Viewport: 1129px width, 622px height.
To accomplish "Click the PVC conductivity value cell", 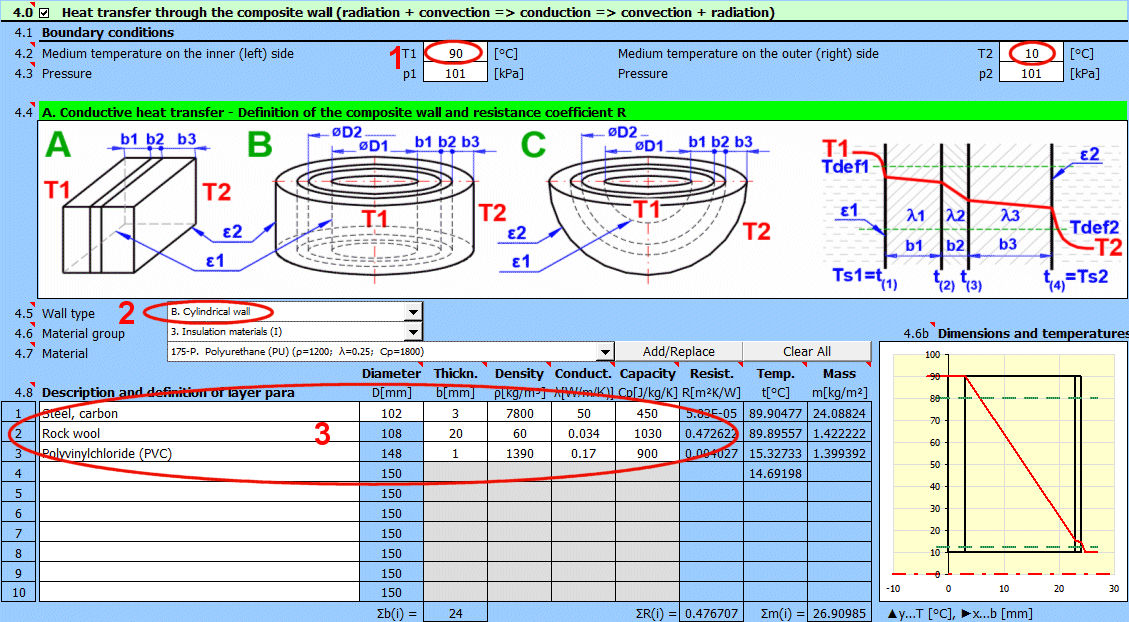I will coord(583,454).
